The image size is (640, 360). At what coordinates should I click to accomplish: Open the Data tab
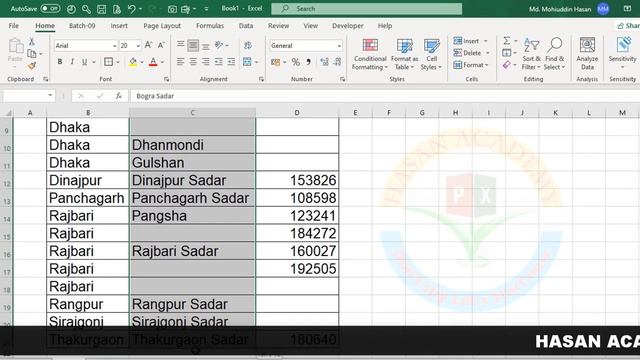click(246, 26)
